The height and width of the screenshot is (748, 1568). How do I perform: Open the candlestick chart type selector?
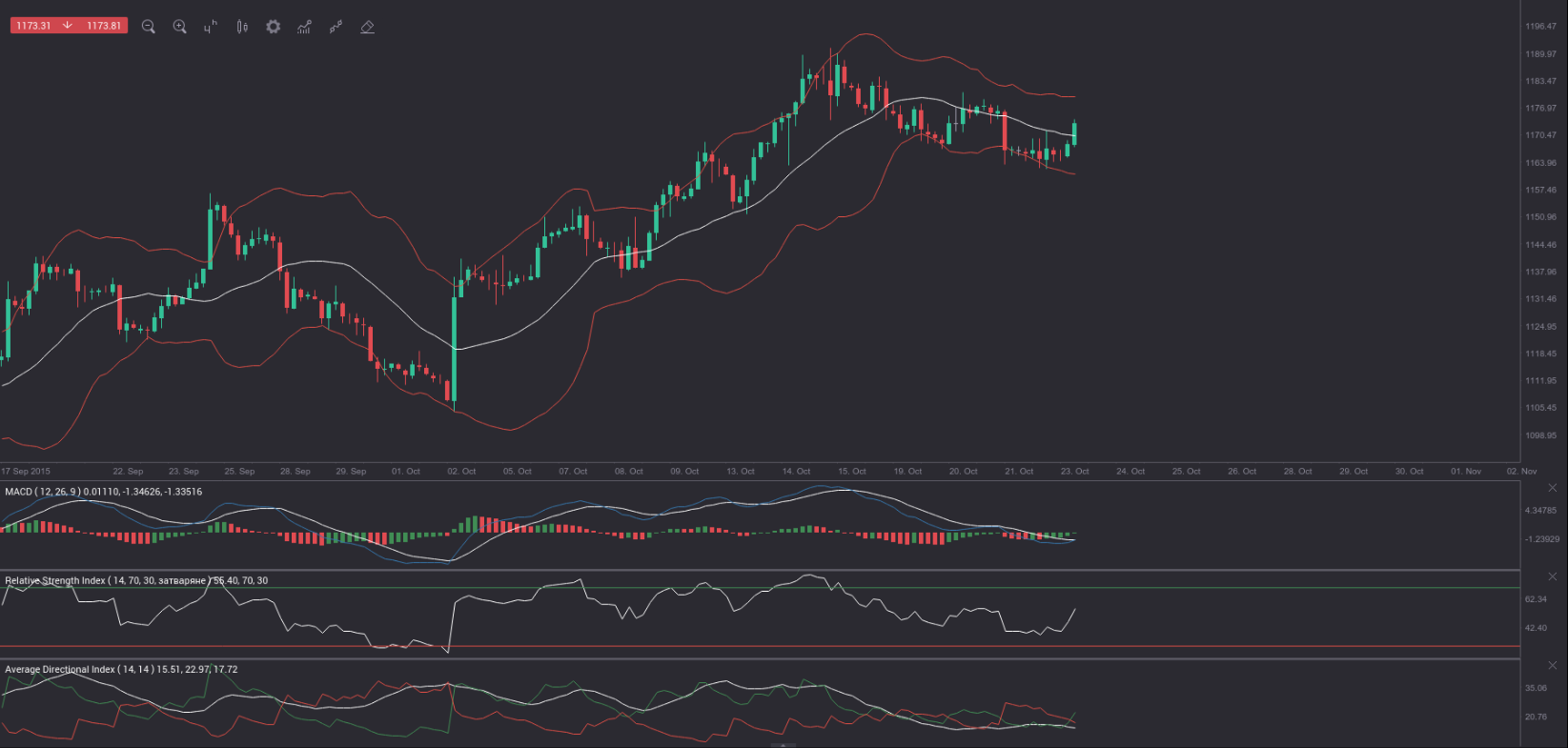[242, 27]
